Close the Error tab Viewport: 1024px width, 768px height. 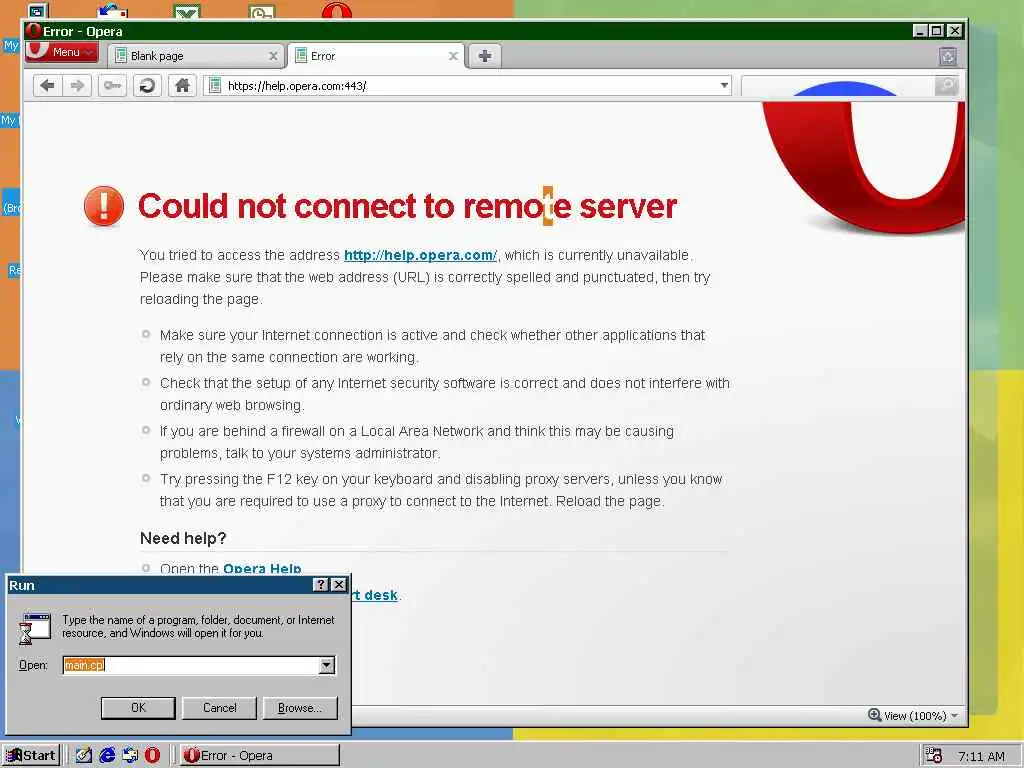(x=453, y=56)
